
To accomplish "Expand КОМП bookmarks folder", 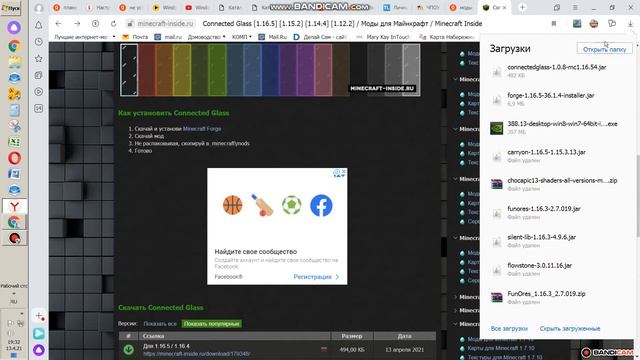I will click(x=241, y=37).
